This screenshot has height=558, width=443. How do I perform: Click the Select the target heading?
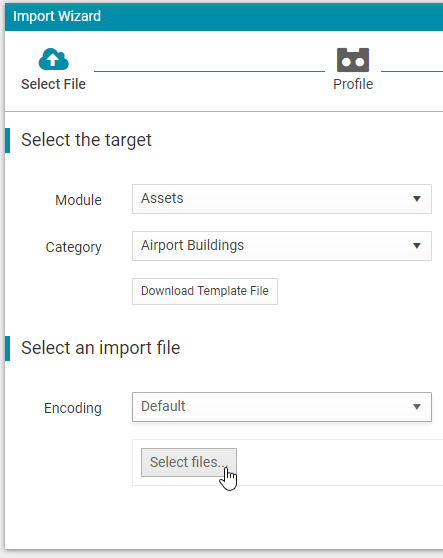(x=86, y=140)
